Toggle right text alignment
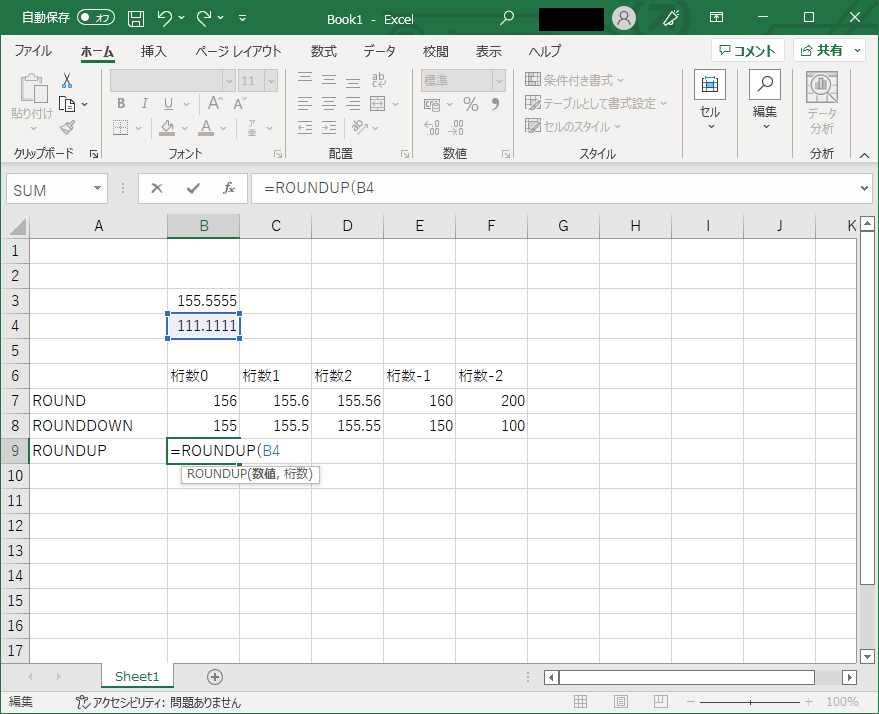This screenshot has width=879, height=714. click(x=353, y=104)
